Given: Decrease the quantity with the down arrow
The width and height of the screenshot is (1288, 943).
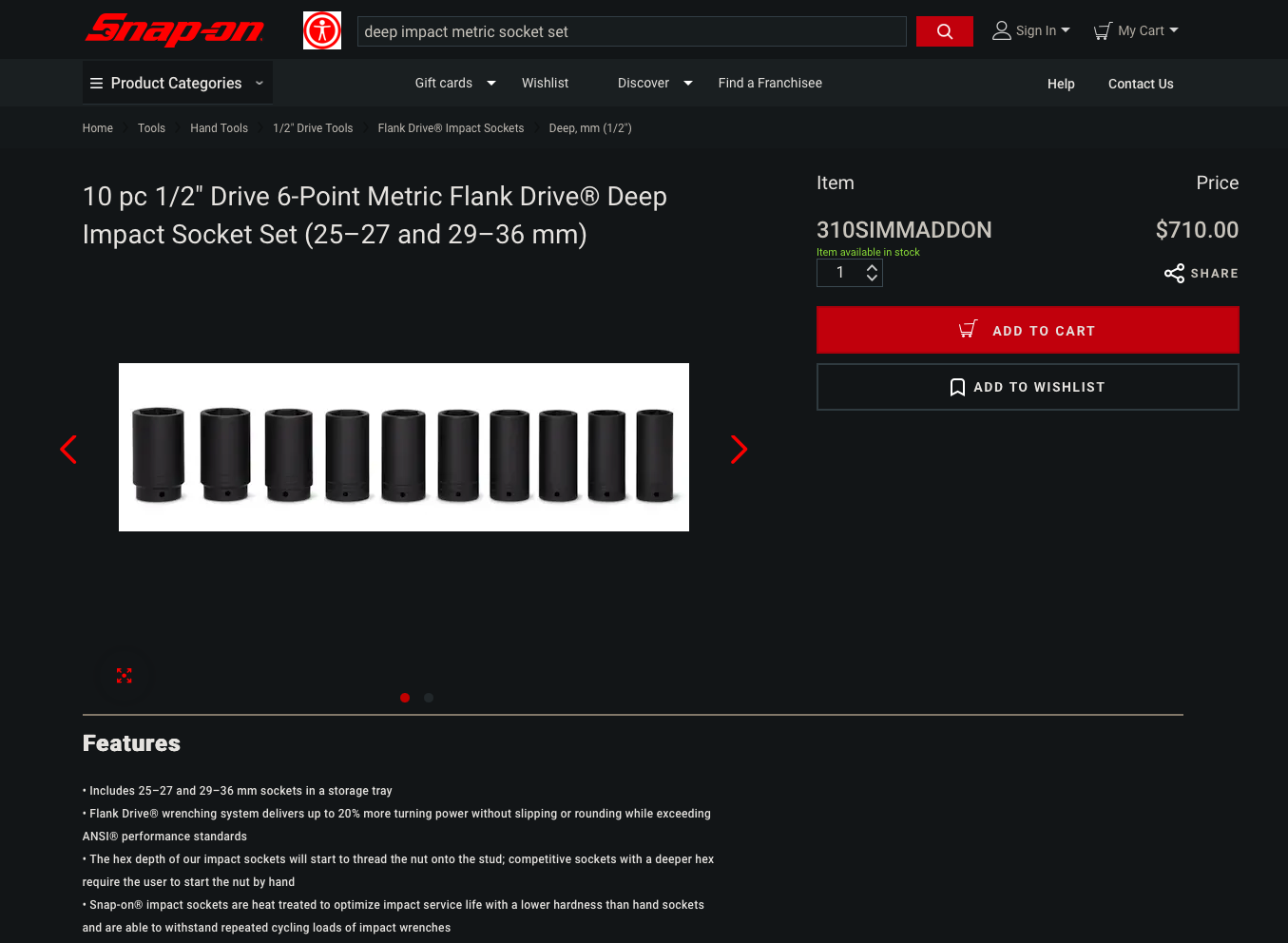Looking at the screenshot, I should [x=872, y=278].
